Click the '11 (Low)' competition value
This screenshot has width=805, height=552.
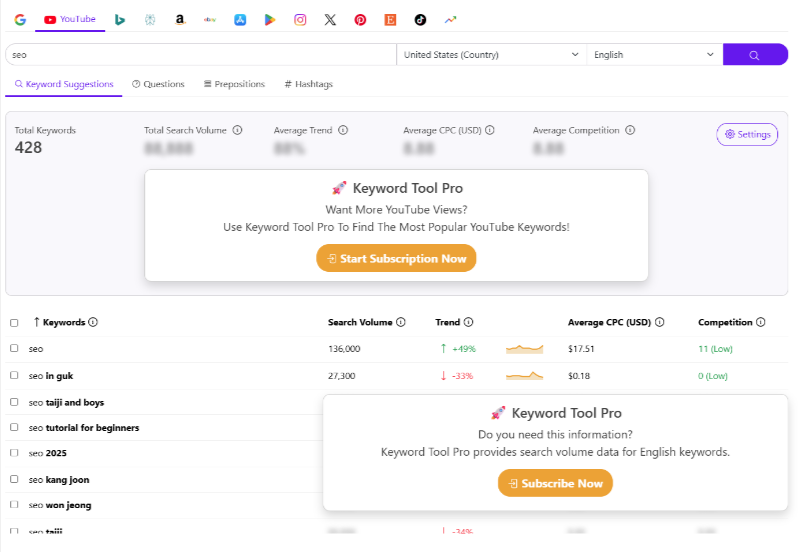(x=715, y=349)
